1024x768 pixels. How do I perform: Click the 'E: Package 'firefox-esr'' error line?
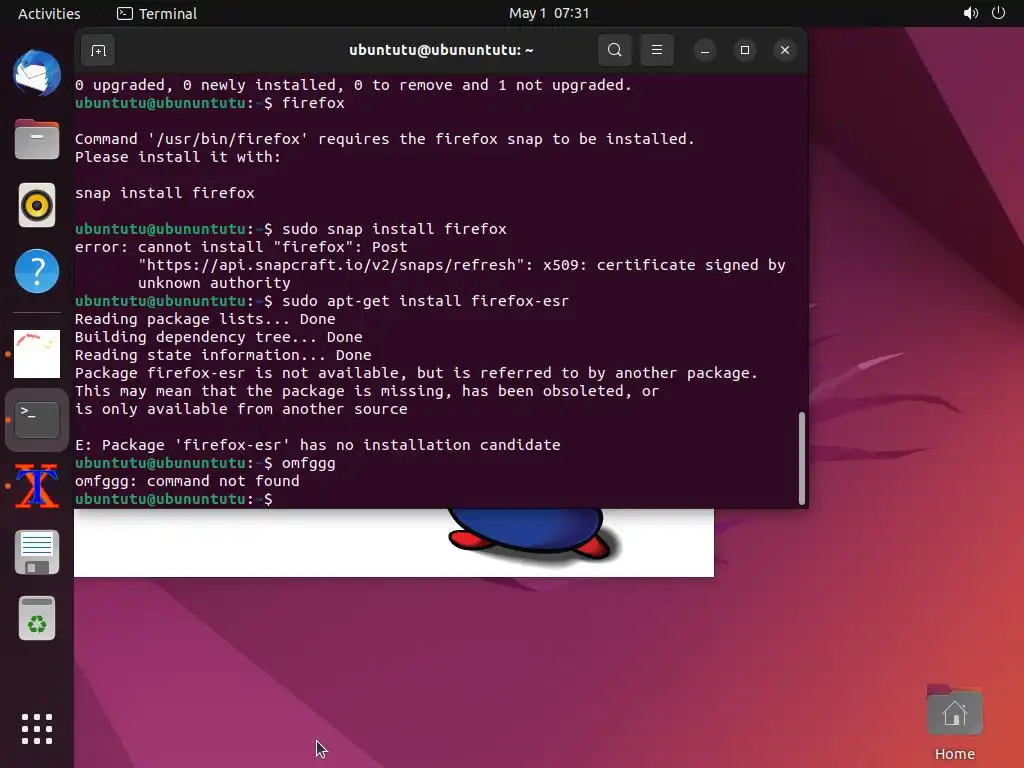pos(317,445)
